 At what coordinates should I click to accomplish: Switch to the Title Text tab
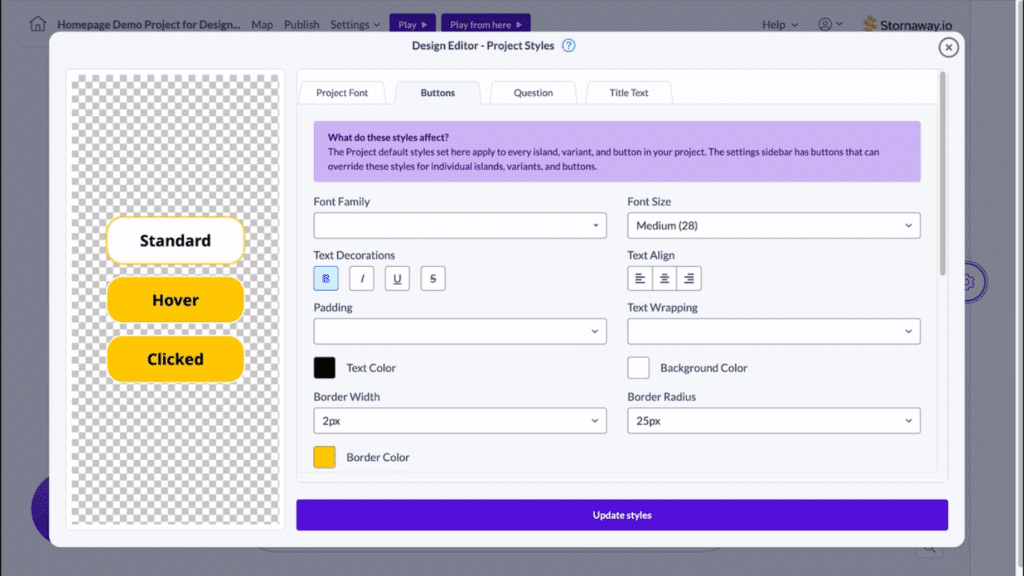pos(628,92)
